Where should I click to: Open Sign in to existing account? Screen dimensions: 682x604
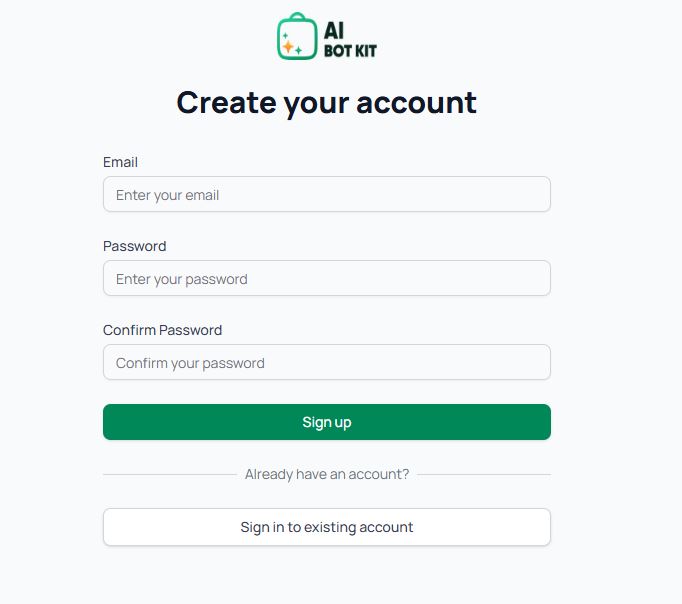click(x=327, y=527)
